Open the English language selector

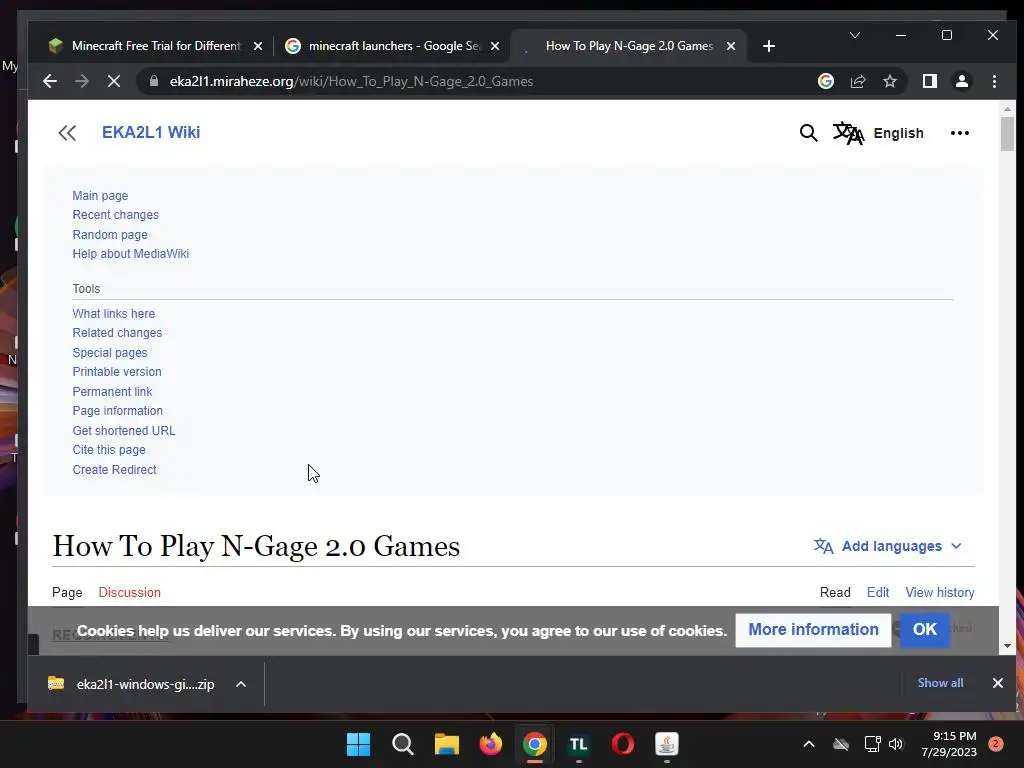coord(878,133)
